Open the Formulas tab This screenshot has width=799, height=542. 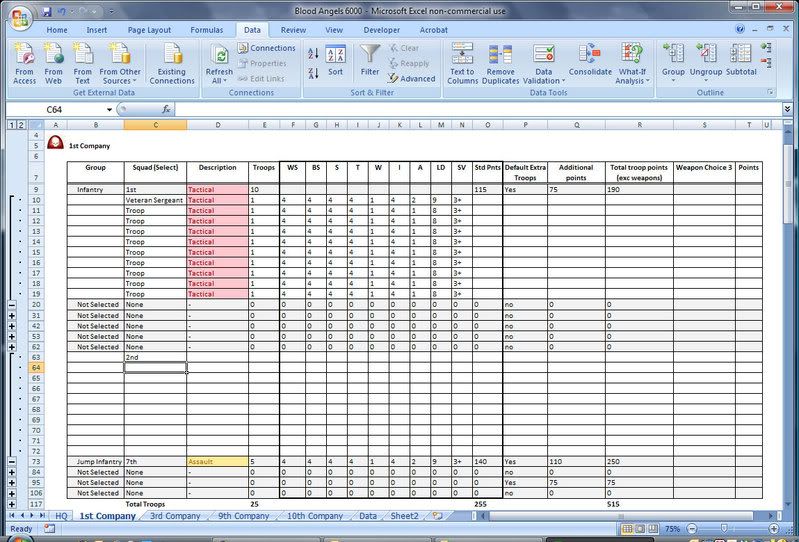coord(206,30)
